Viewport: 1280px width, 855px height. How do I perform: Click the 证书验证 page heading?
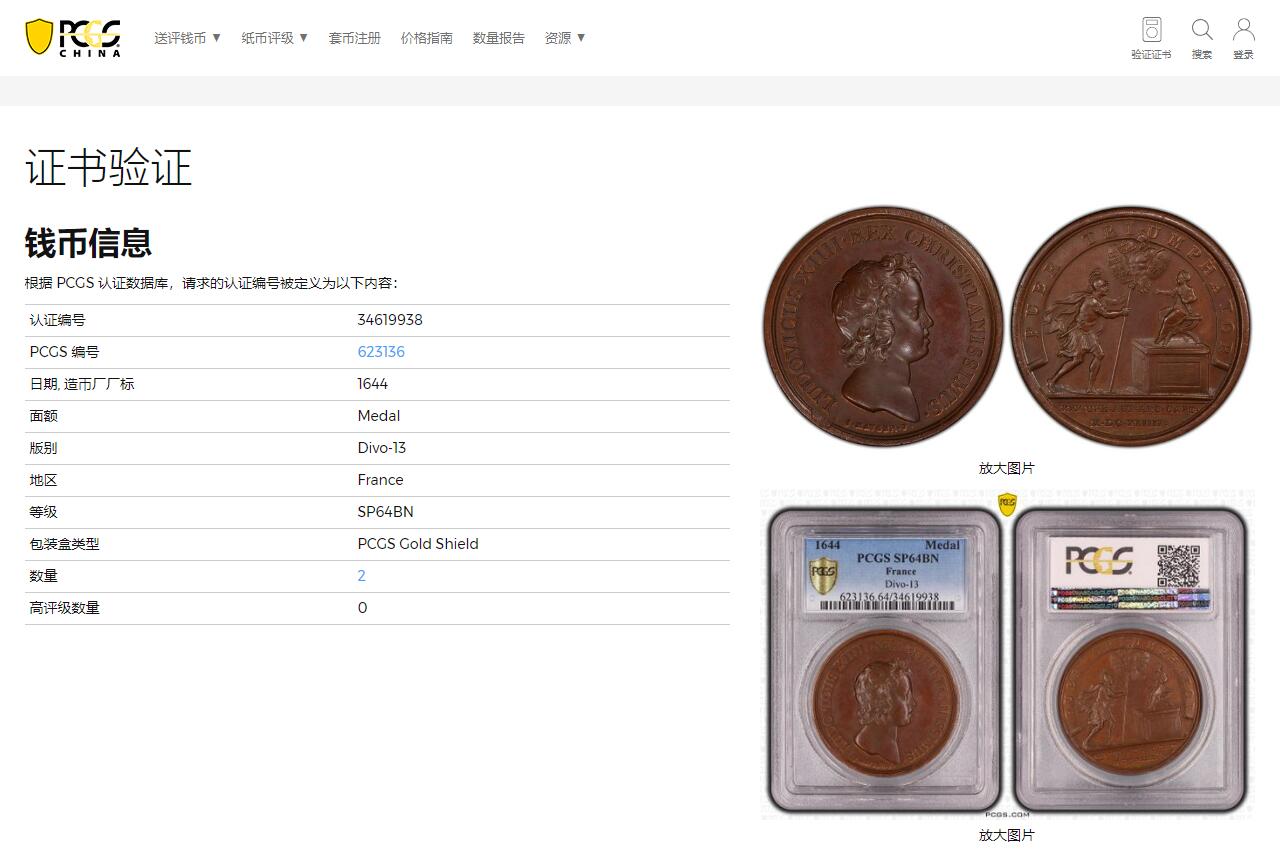(x=108, y=168)
